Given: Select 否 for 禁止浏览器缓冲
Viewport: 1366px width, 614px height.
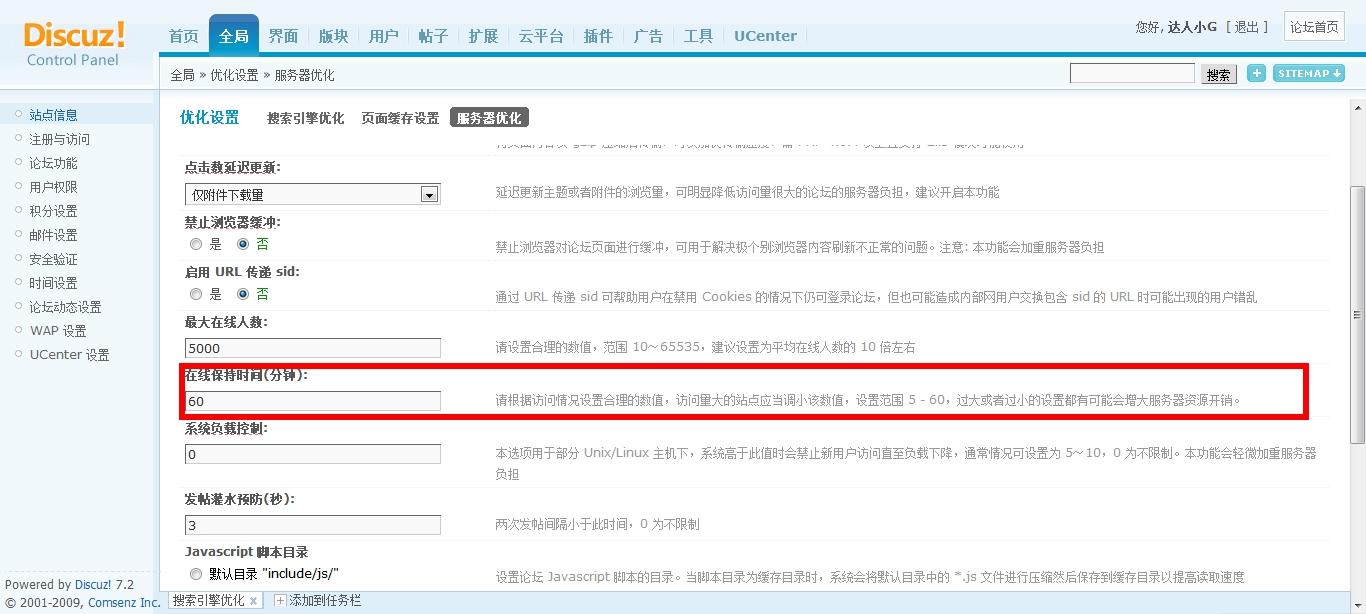Looking at the screenshot, I should [243, 244].
